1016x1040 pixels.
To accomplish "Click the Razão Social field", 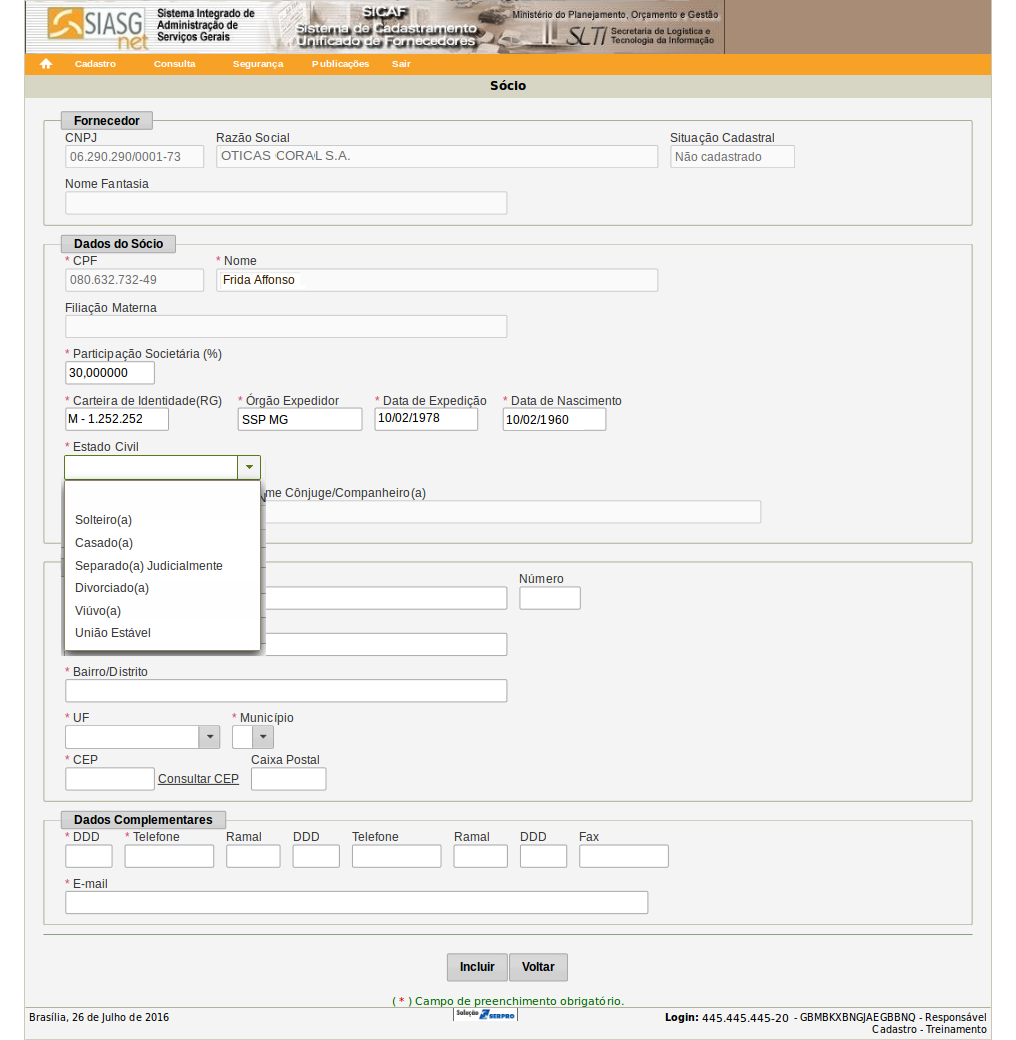I will (x=437, y=157).
